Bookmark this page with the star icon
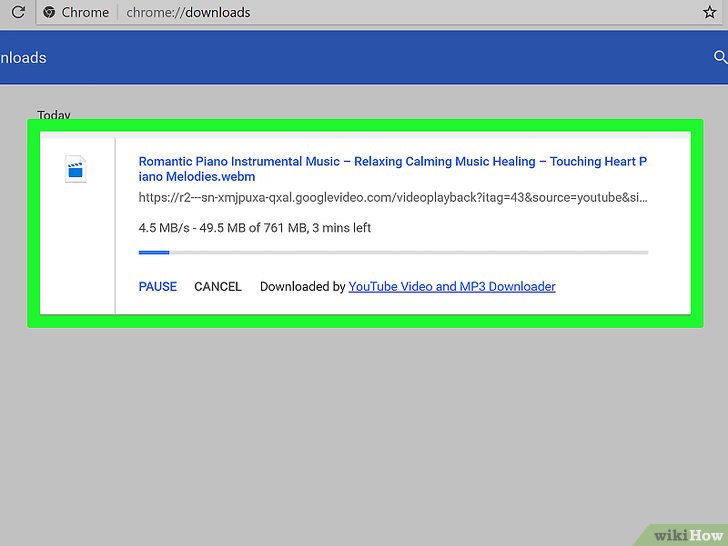The image size is (728, 546). pyautogui.click(x=709, y=12)
